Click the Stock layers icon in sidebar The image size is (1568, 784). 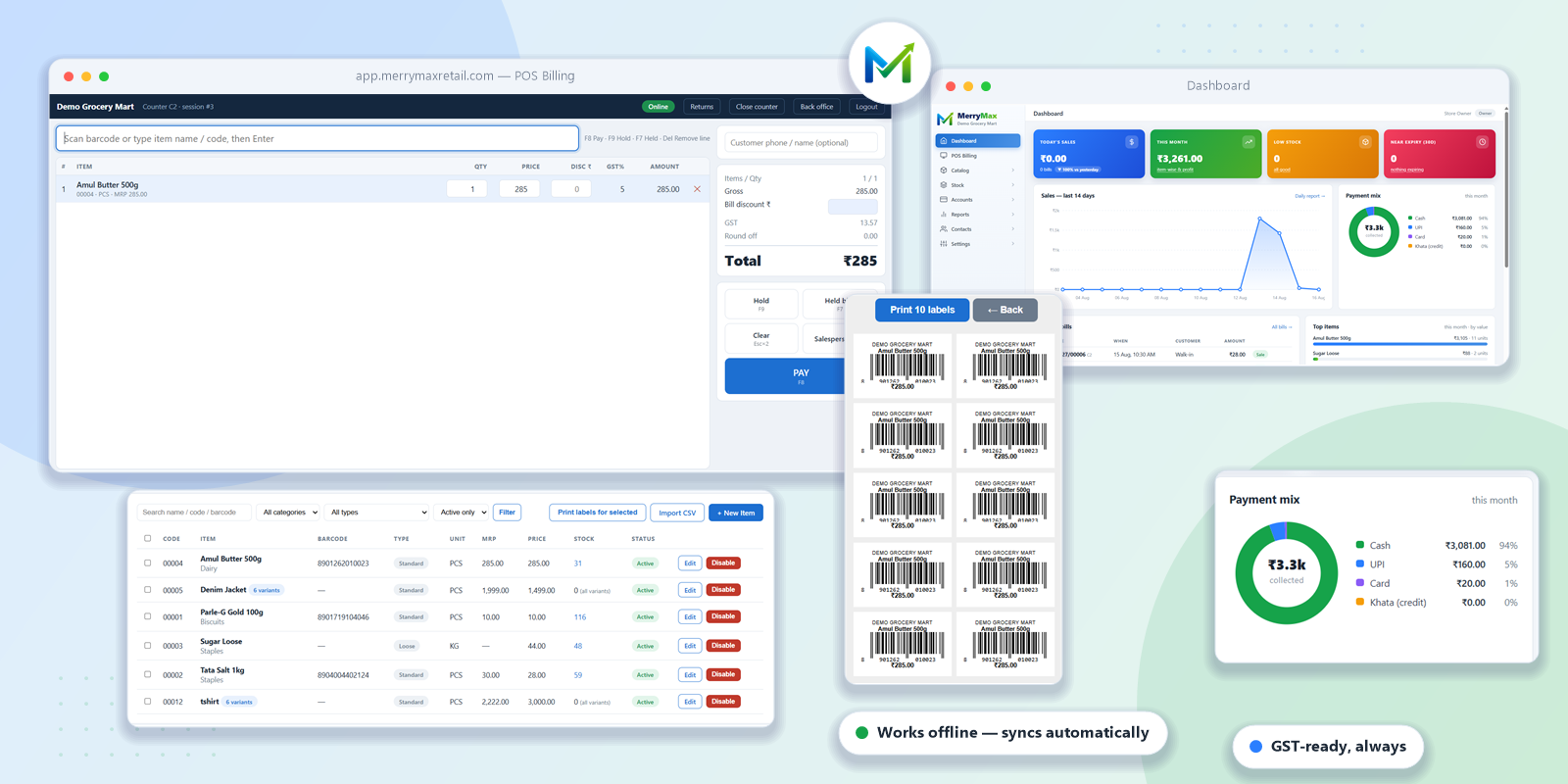[944, 185]
